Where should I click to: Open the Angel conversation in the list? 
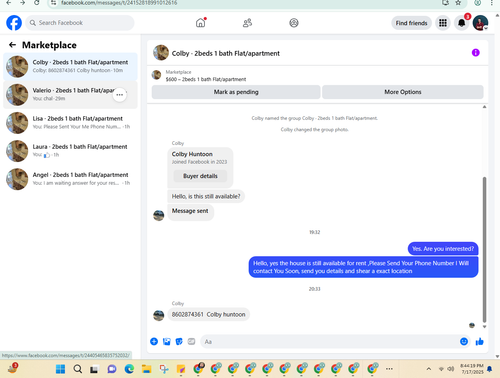pyautogui.click(x=70, y=179)
